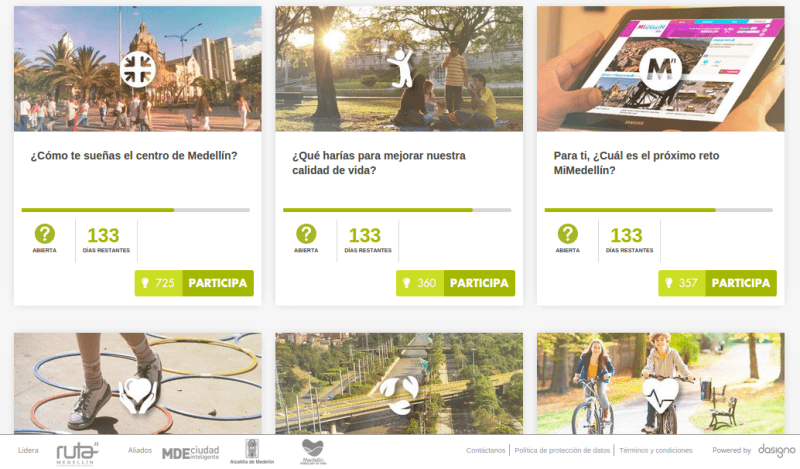Click the Abierta question mark icon in third card

[x=567, y=234]
